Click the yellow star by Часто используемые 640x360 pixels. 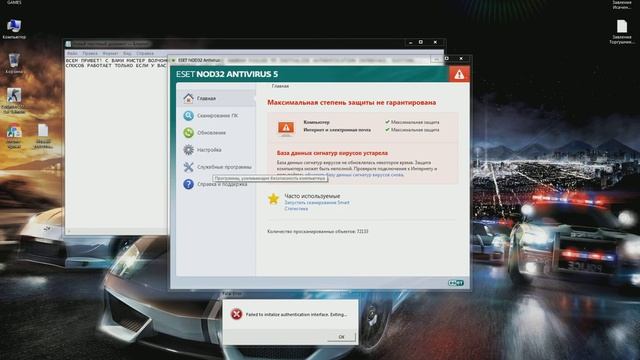273,199
